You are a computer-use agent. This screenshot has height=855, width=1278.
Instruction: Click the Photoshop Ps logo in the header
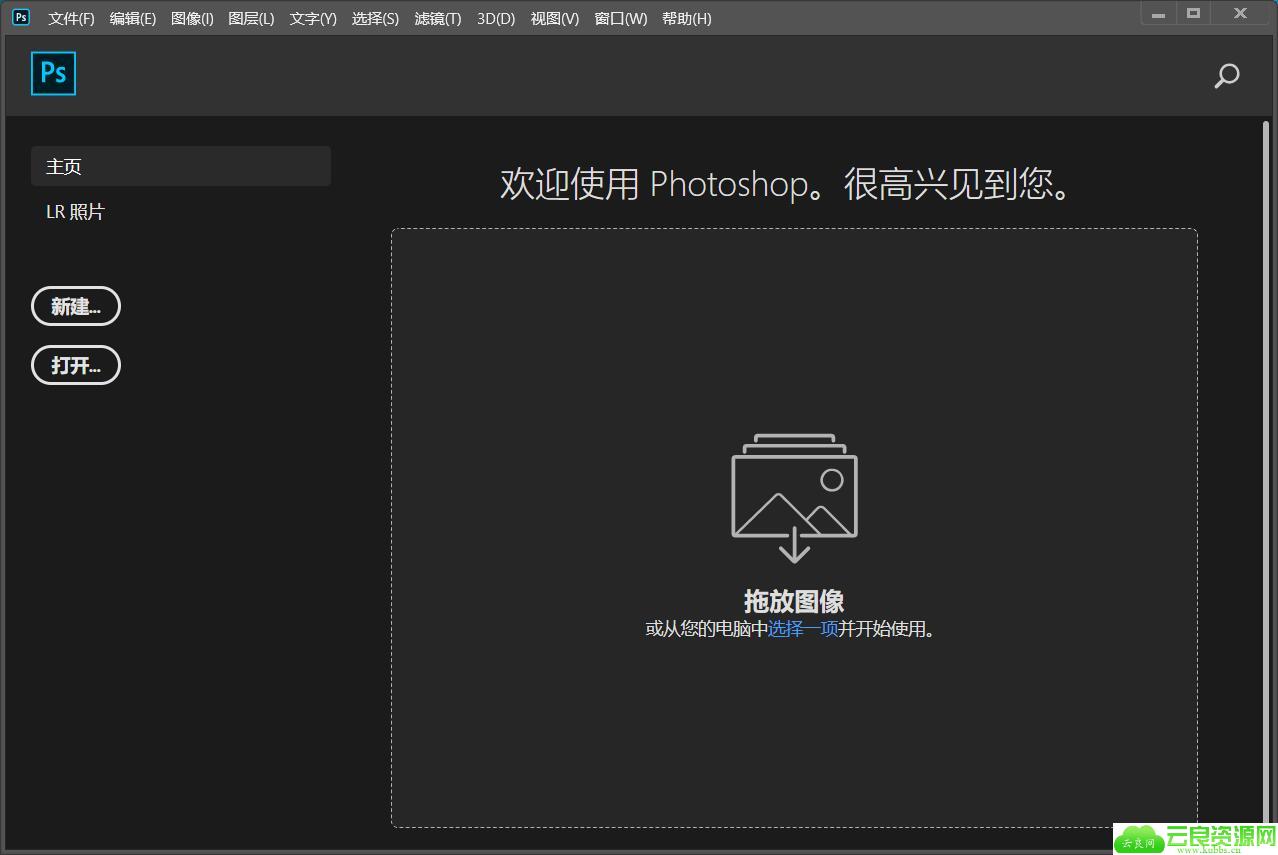point(53,74)
